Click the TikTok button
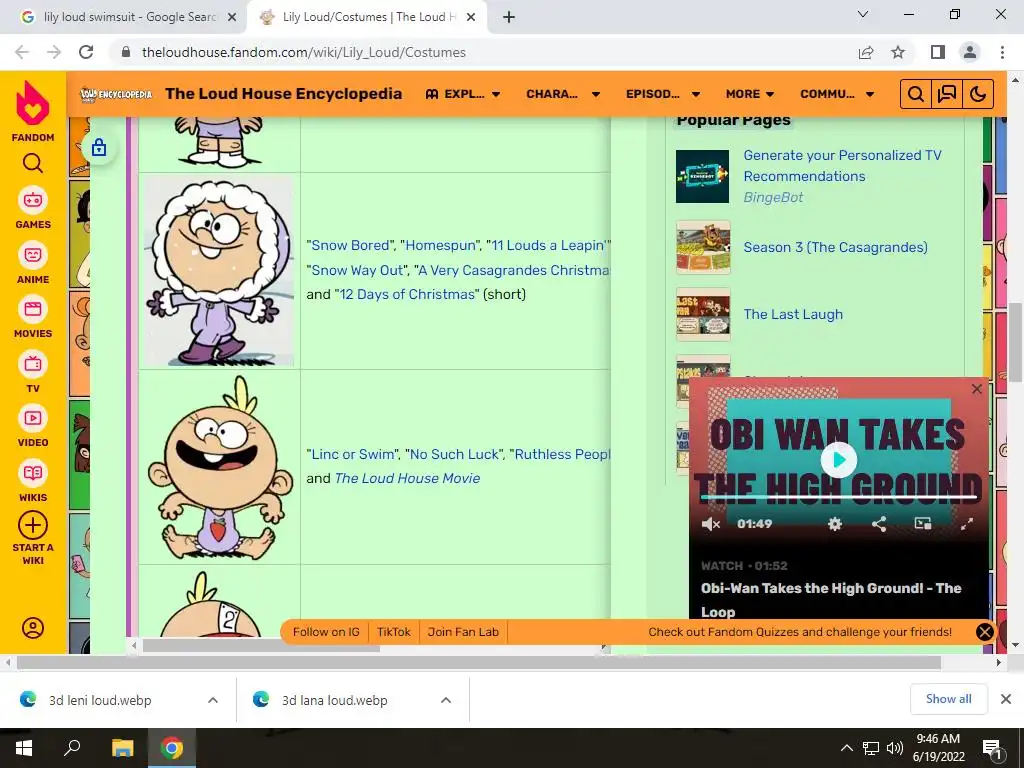 click(394, 632)
